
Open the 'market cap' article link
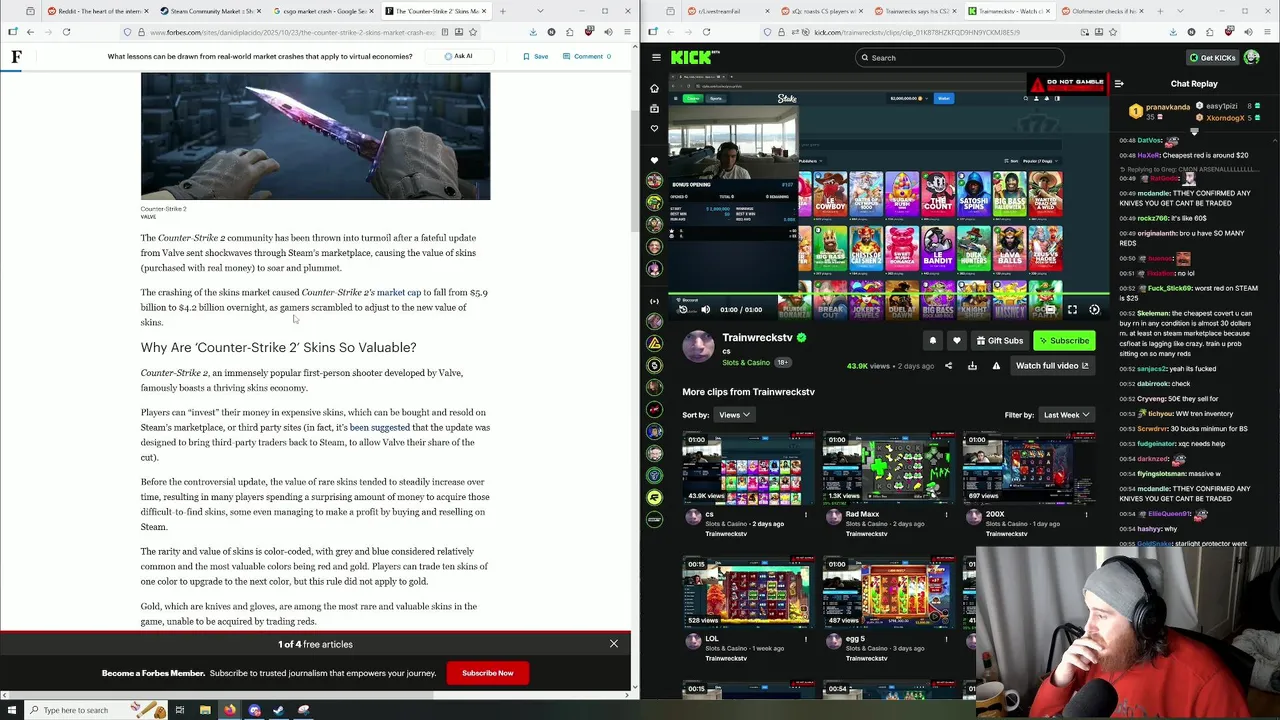(398, 293)
